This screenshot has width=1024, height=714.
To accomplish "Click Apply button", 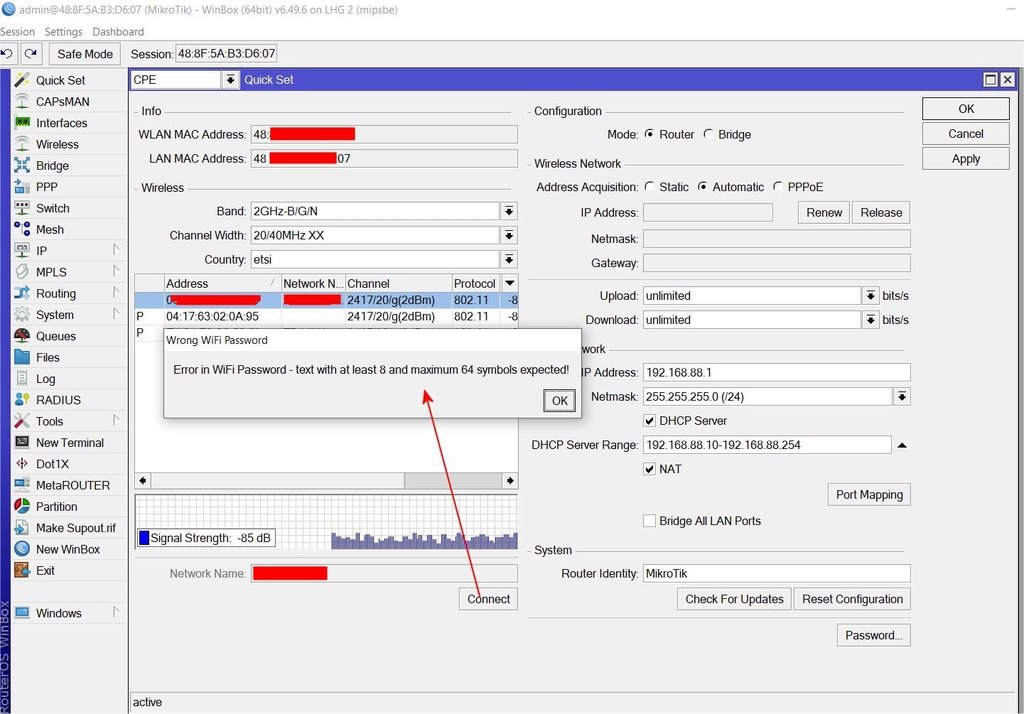I will pyautogui.click(x=966, y=159).
